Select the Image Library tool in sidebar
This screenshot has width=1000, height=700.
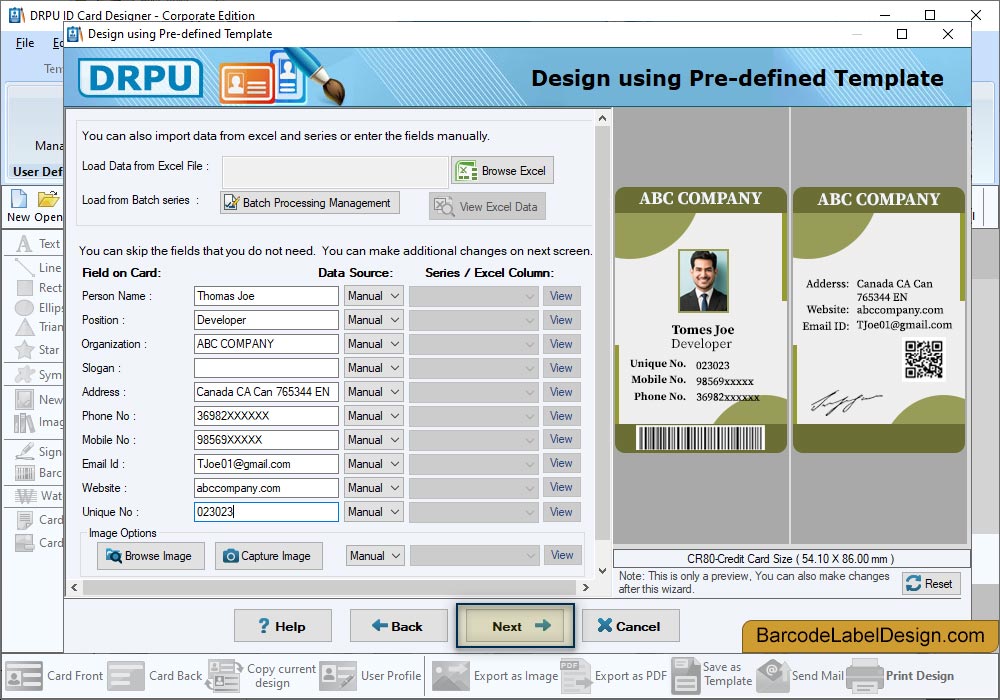click(38, 421)
